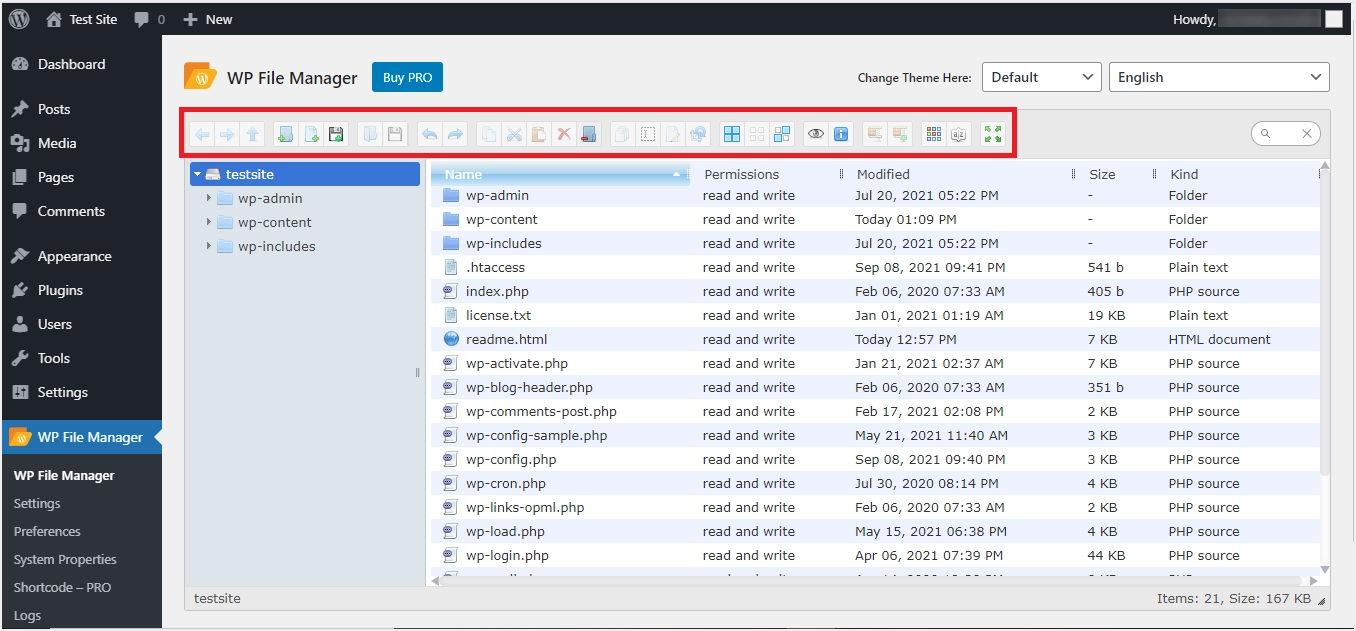This screenshot has width=1356, height=631.
Task: Click the New file toolbar icon
Action: pos(311,134)
